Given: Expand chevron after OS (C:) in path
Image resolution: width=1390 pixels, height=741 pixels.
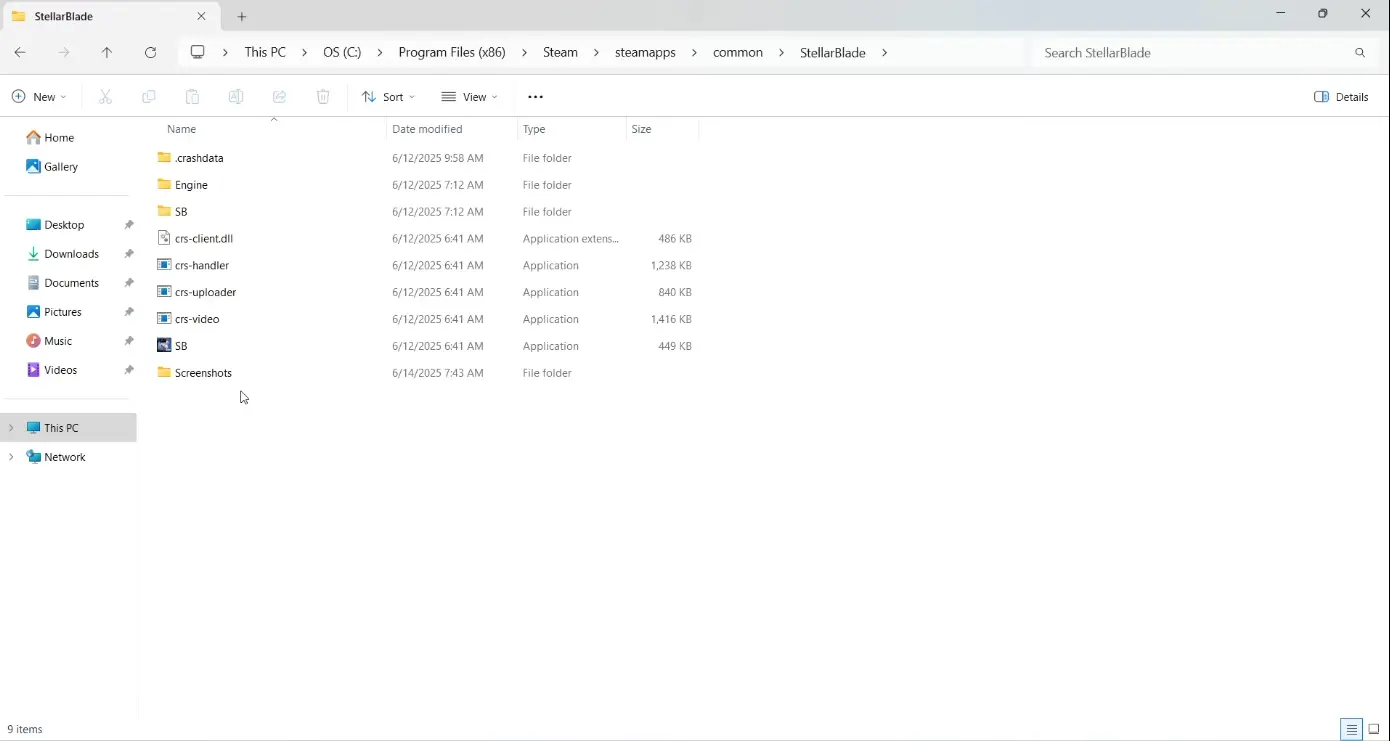Looking at the screenshot, I should 380,52.
